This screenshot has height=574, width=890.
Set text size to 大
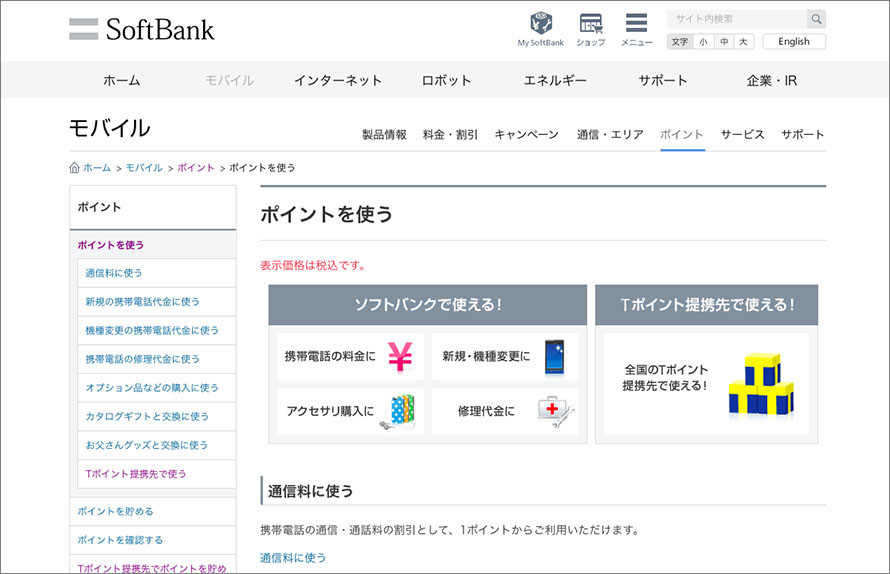[743, 41]
